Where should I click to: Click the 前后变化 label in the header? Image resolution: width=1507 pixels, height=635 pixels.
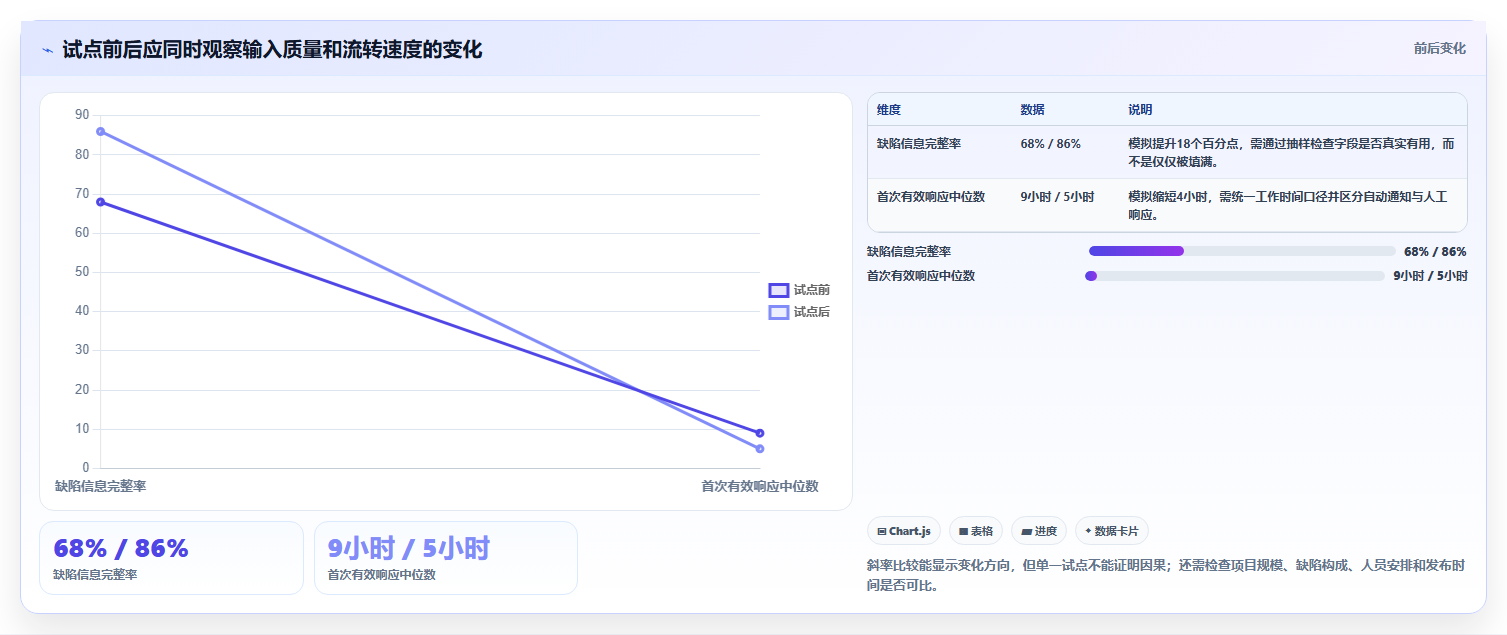pos(1440,48)
